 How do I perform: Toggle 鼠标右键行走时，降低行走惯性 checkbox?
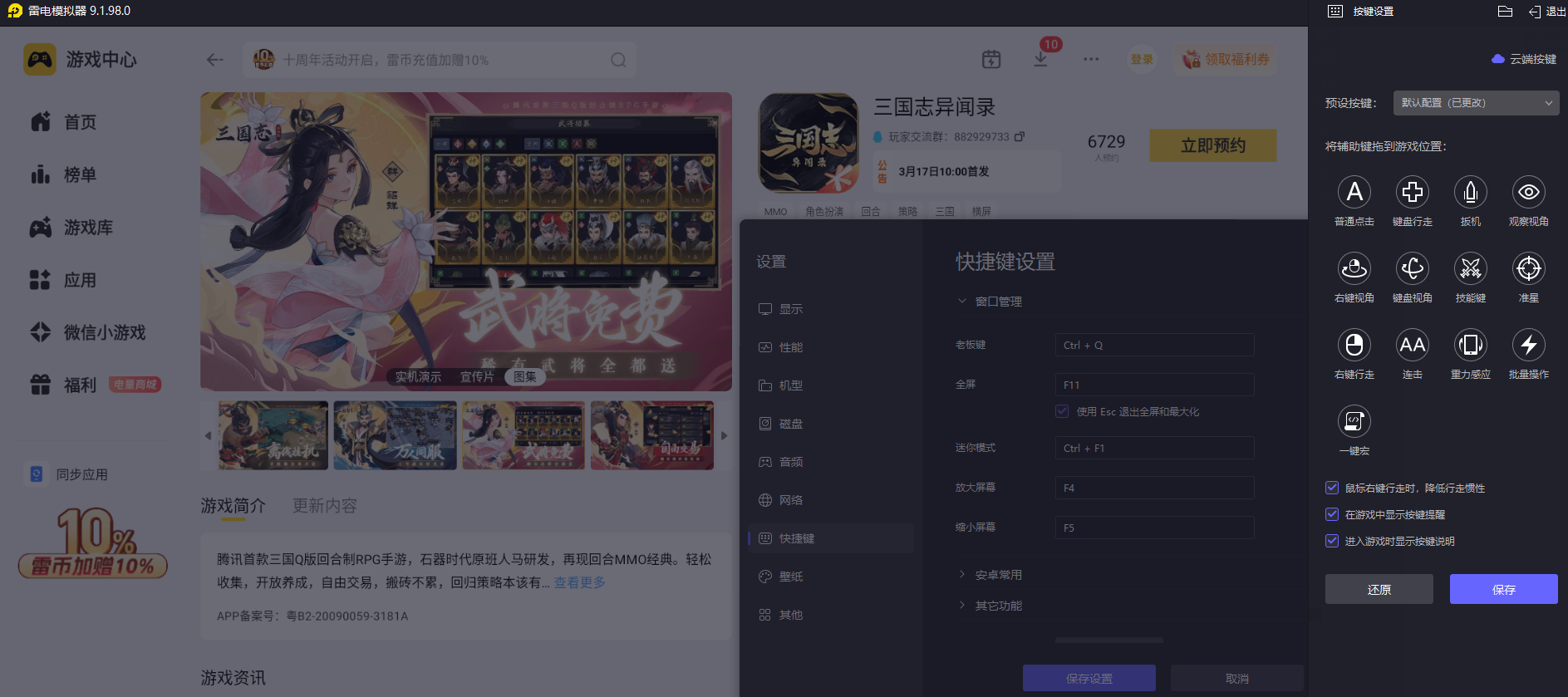(x=1332, y=488)
